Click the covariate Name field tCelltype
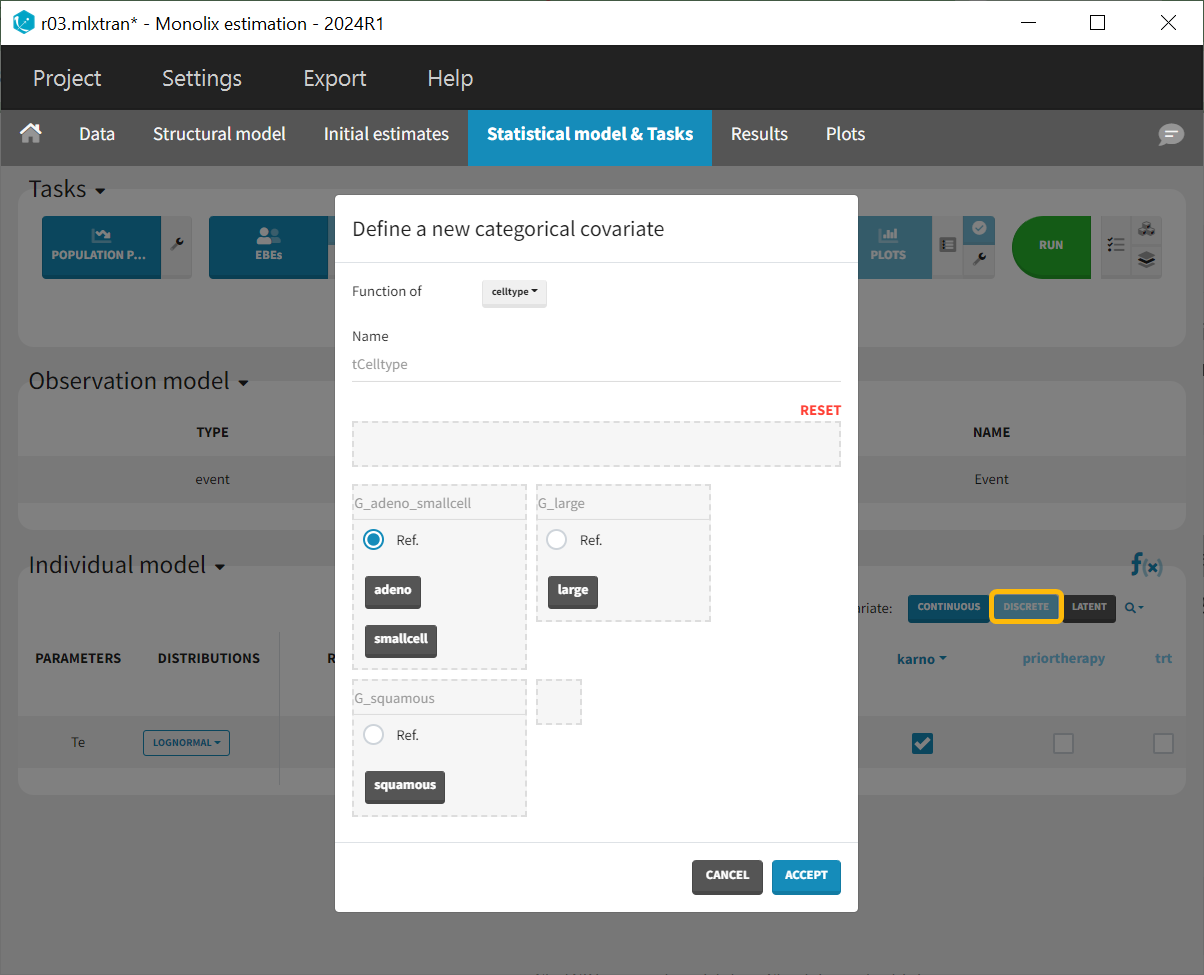Image resolution: width=1204 pixels, height=975 pixels. point(596,365)
